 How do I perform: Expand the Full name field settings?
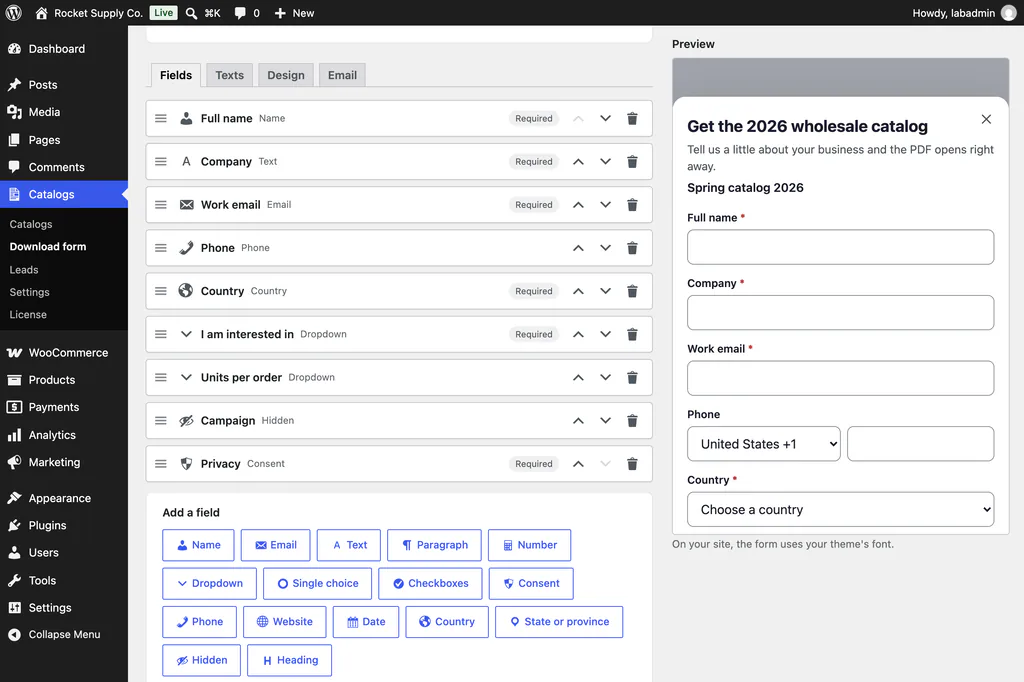[x=399, y=118]
